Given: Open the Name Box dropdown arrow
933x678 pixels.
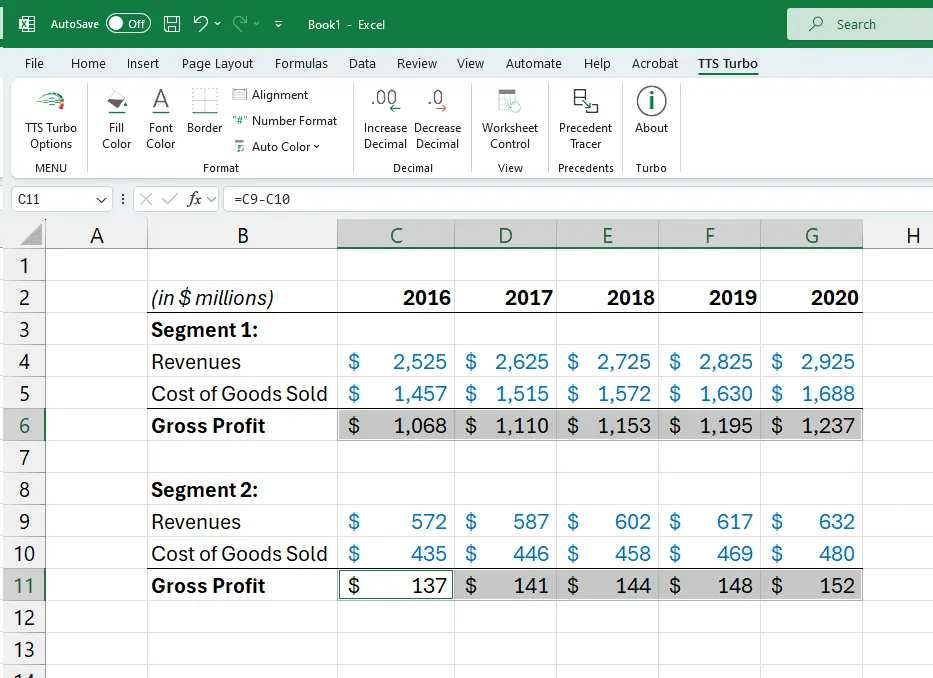Looking at the screenshot, I should [101, 199].
